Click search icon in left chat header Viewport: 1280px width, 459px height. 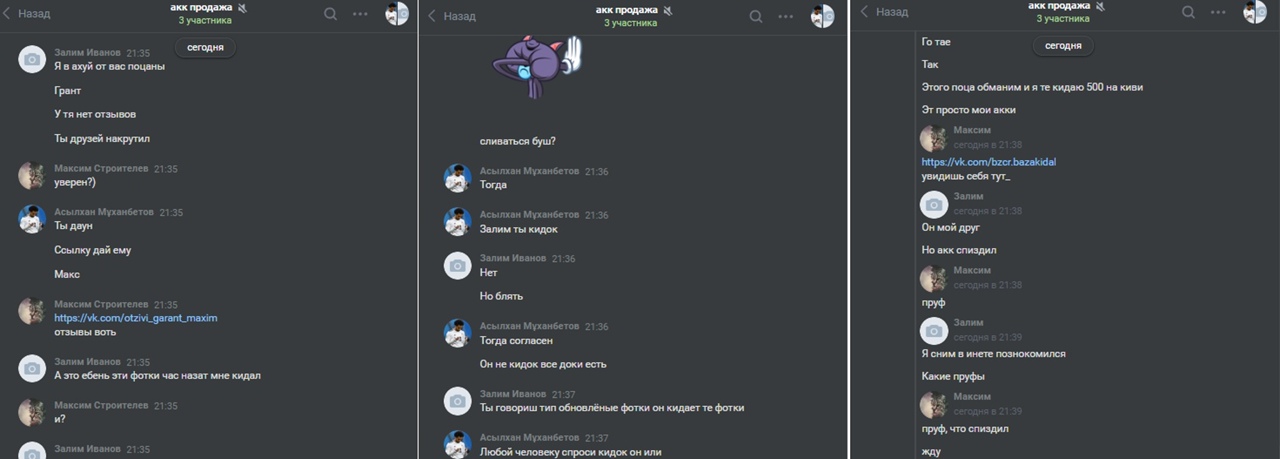[x=330, y=14]
